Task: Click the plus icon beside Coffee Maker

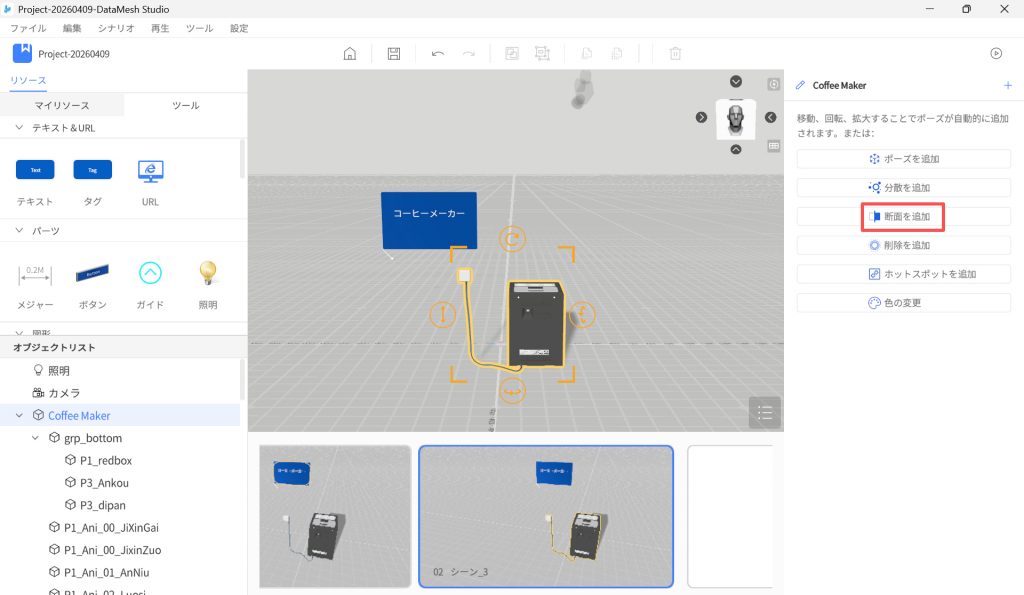Action: coord(1007,86)
